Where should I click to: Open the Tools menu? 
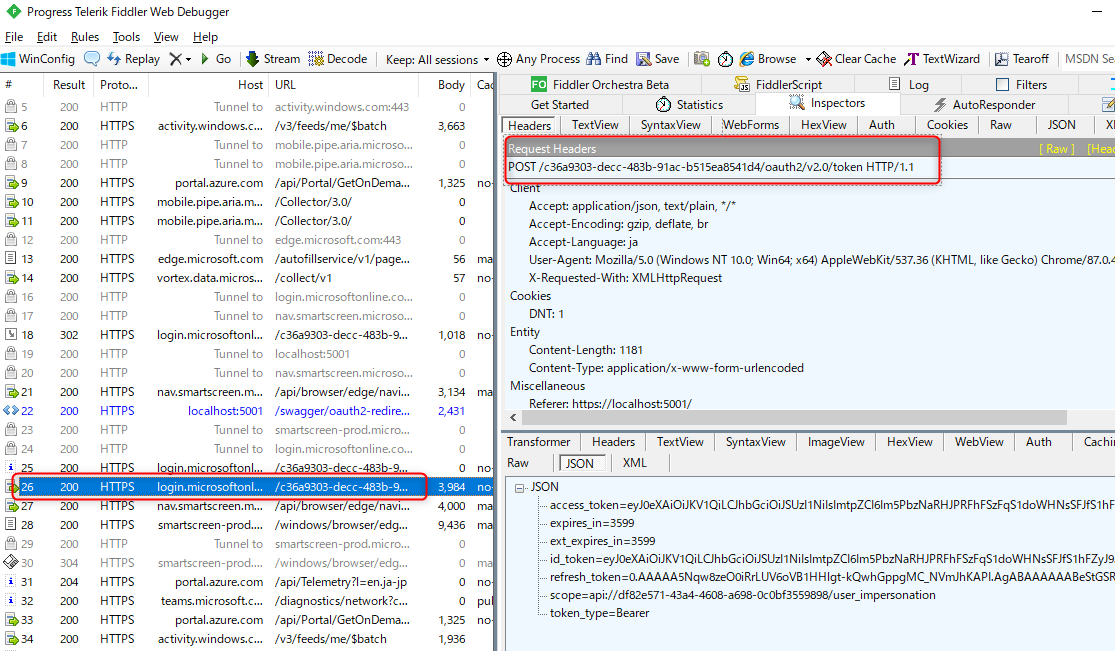pyautogui.click(x=126, y=37)
